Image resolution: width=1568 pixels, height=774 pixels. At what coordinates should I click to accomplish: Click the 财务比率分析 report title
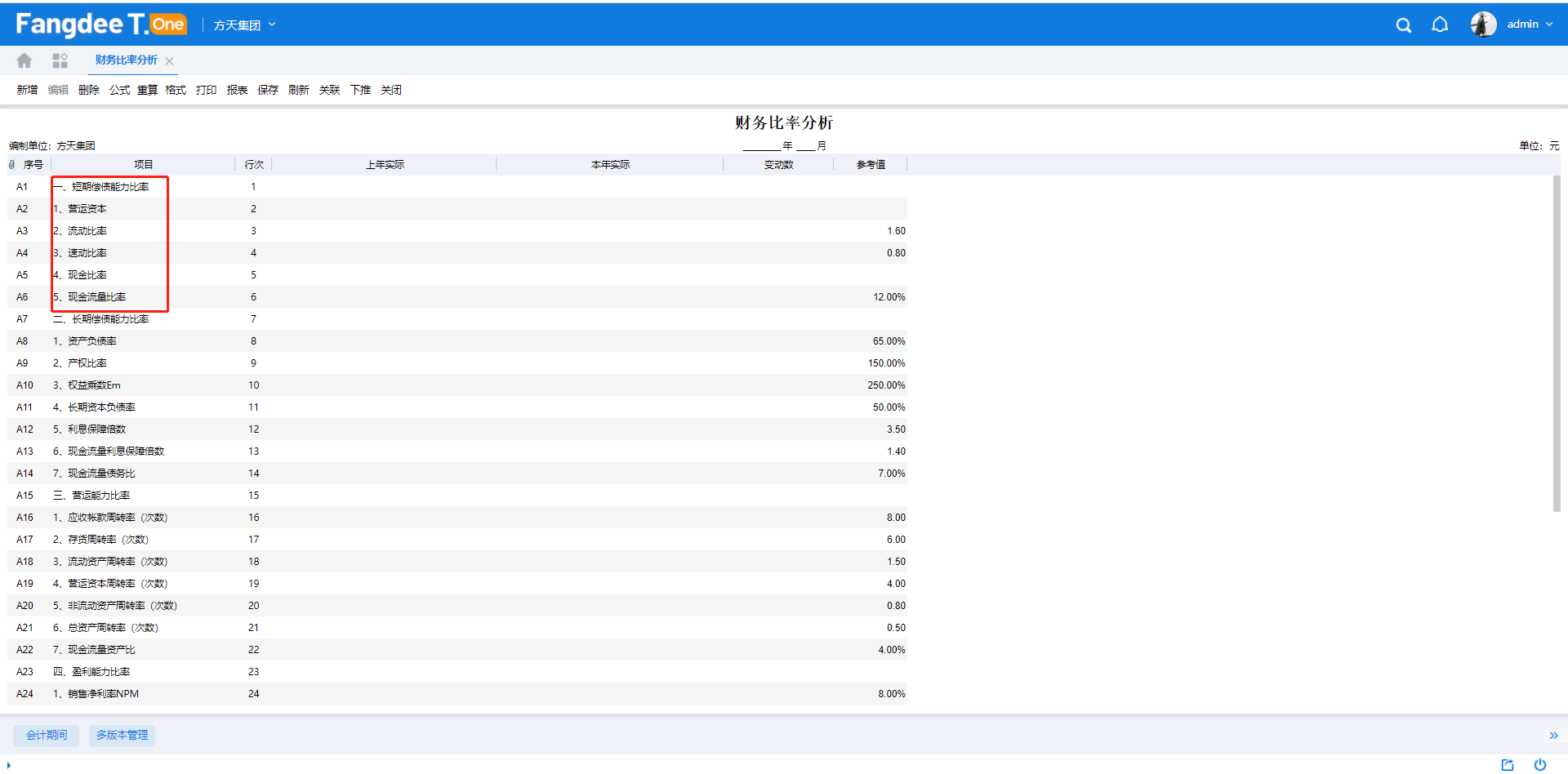coord(784,122)
